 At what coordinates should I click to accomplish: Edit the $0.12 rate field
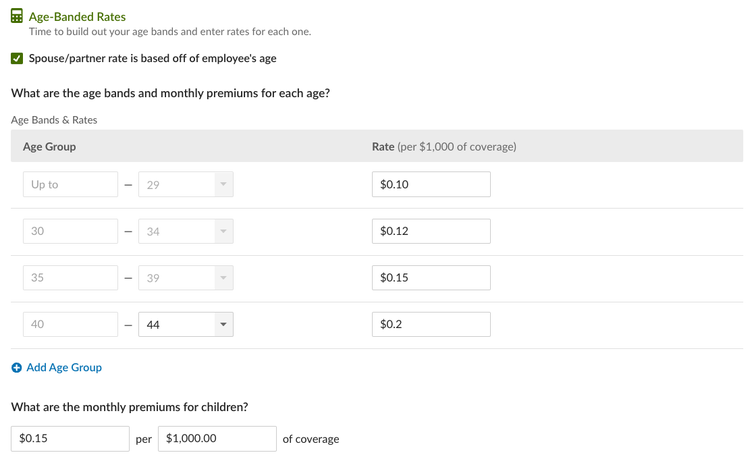coord(431,231)
